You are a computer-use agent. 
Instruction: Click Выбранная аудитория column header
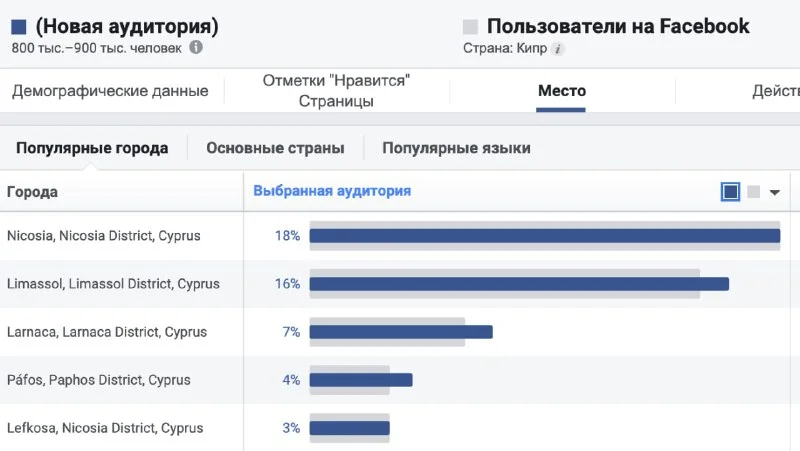pos(332,191)
